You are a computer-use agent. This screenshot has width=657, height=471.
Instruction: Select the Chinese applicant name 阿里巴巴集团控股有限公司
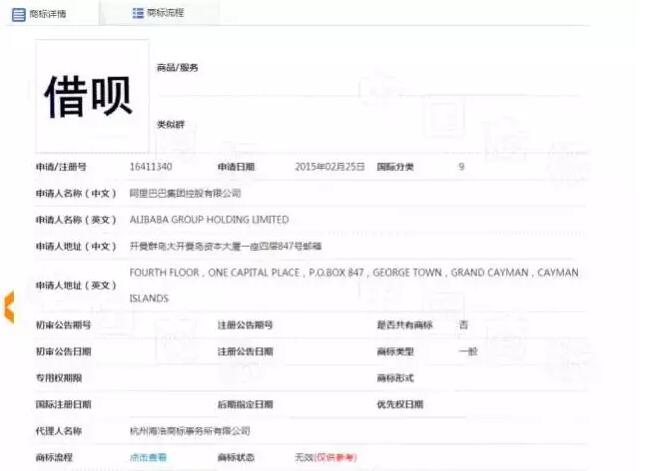[x=185, y=193]
